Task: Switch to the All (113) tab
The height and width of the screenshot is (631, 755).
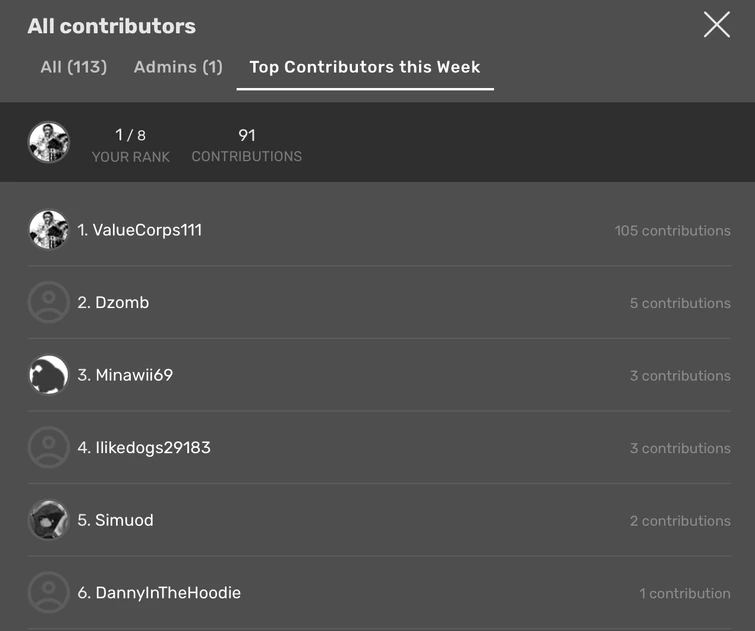Action: [x=73, y=67]
